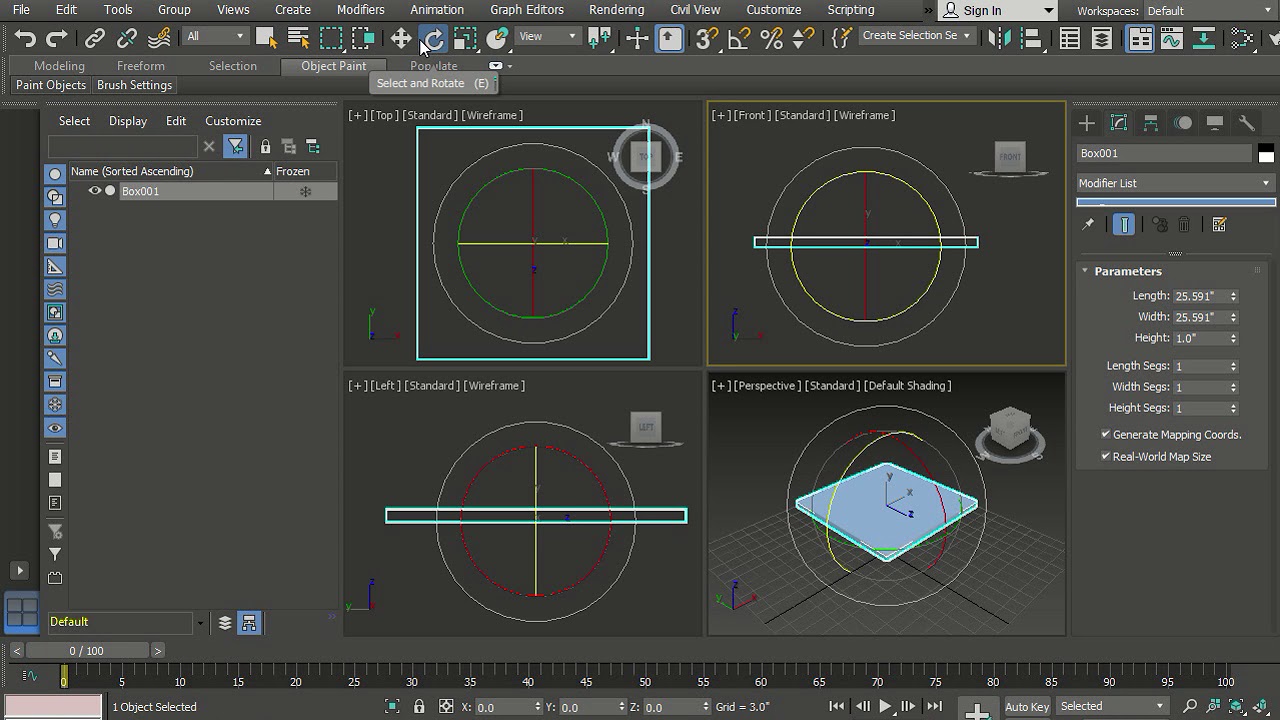Toggle the Percent Snap icon
This screenshot has height=720, width=1280.
pyautogui.click(x=771, y=38)
